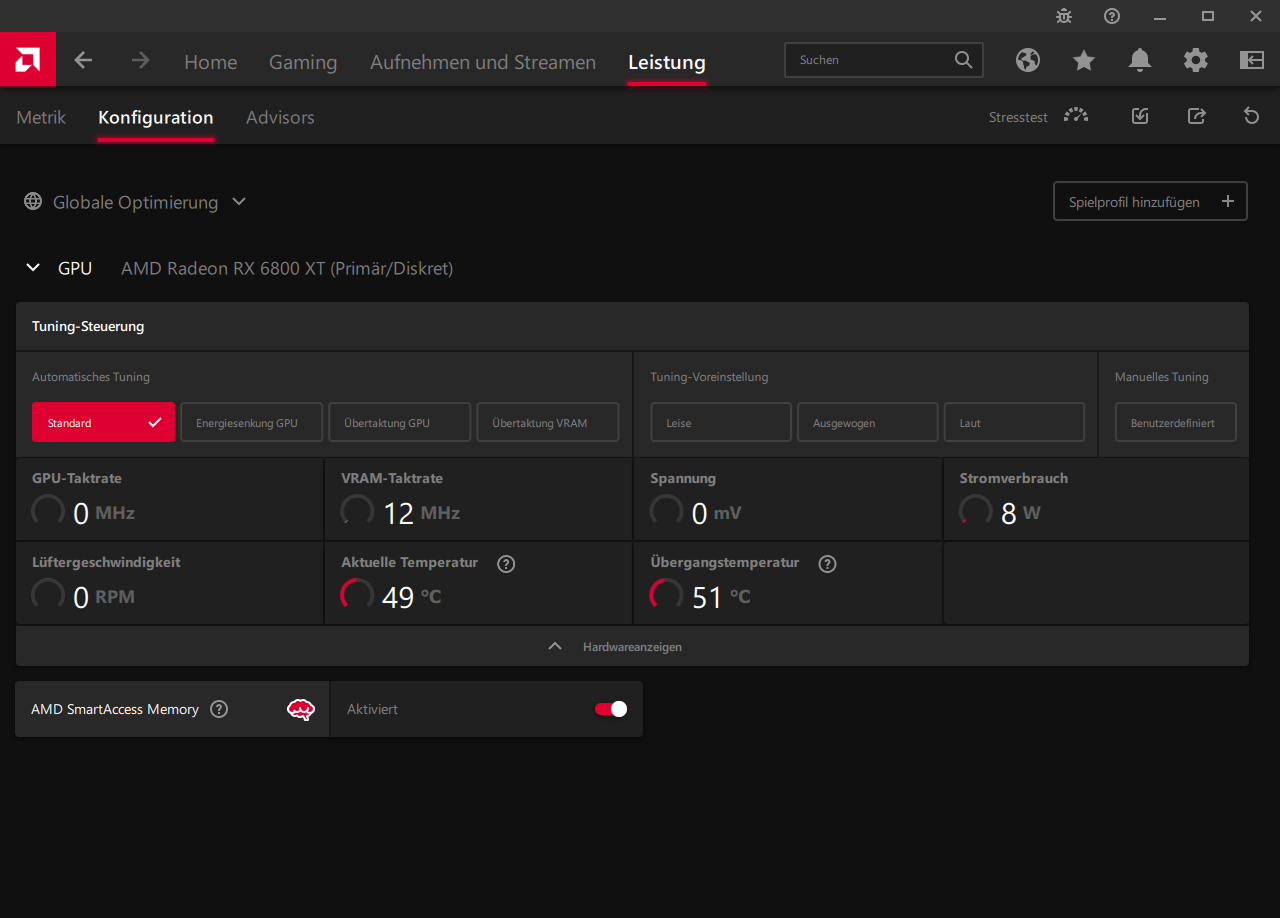Screen dimensions: 1280x918
Task: Expand the Globale Optimierung dropdown
Action: pyautogui.click(x=239, y=202)
